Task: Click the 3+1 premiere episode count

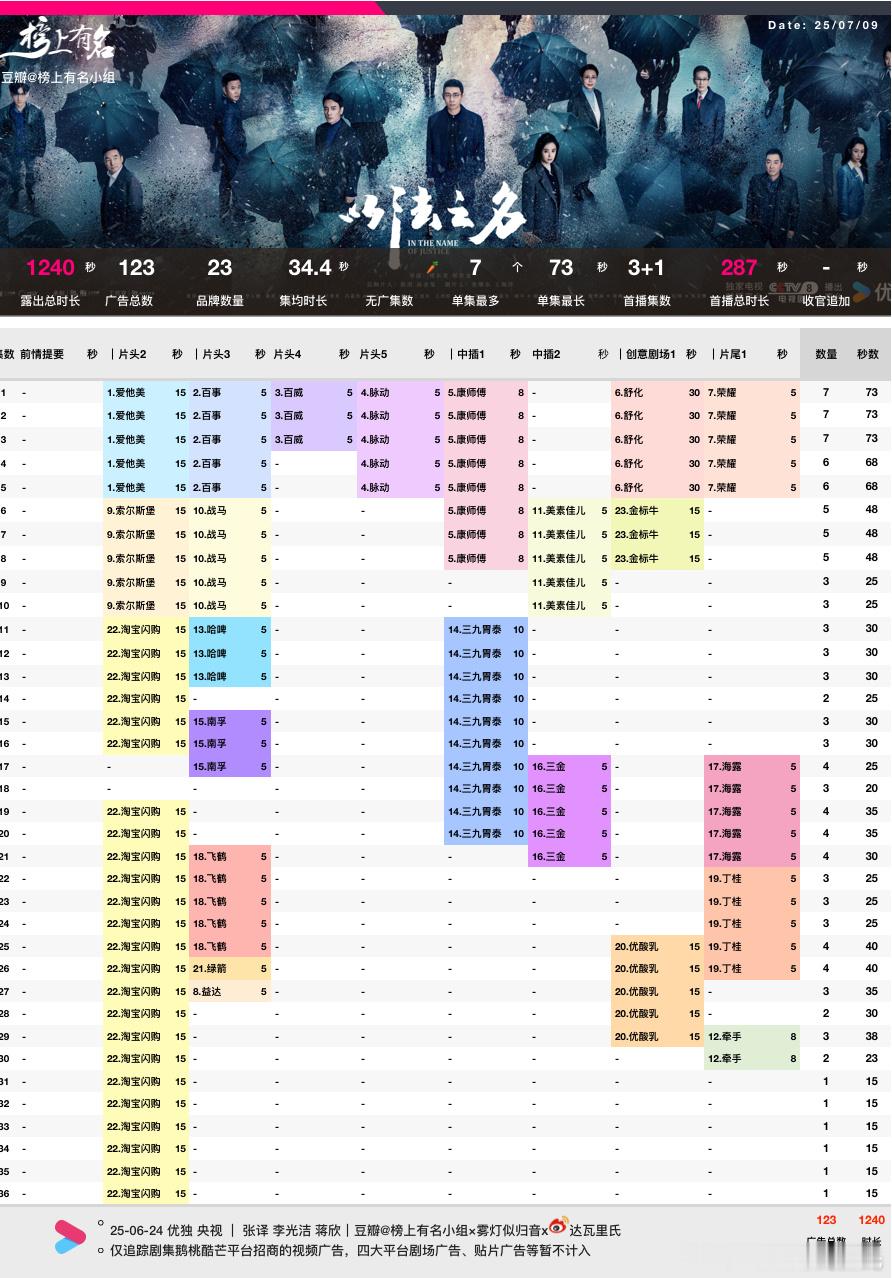Action: 646,267
